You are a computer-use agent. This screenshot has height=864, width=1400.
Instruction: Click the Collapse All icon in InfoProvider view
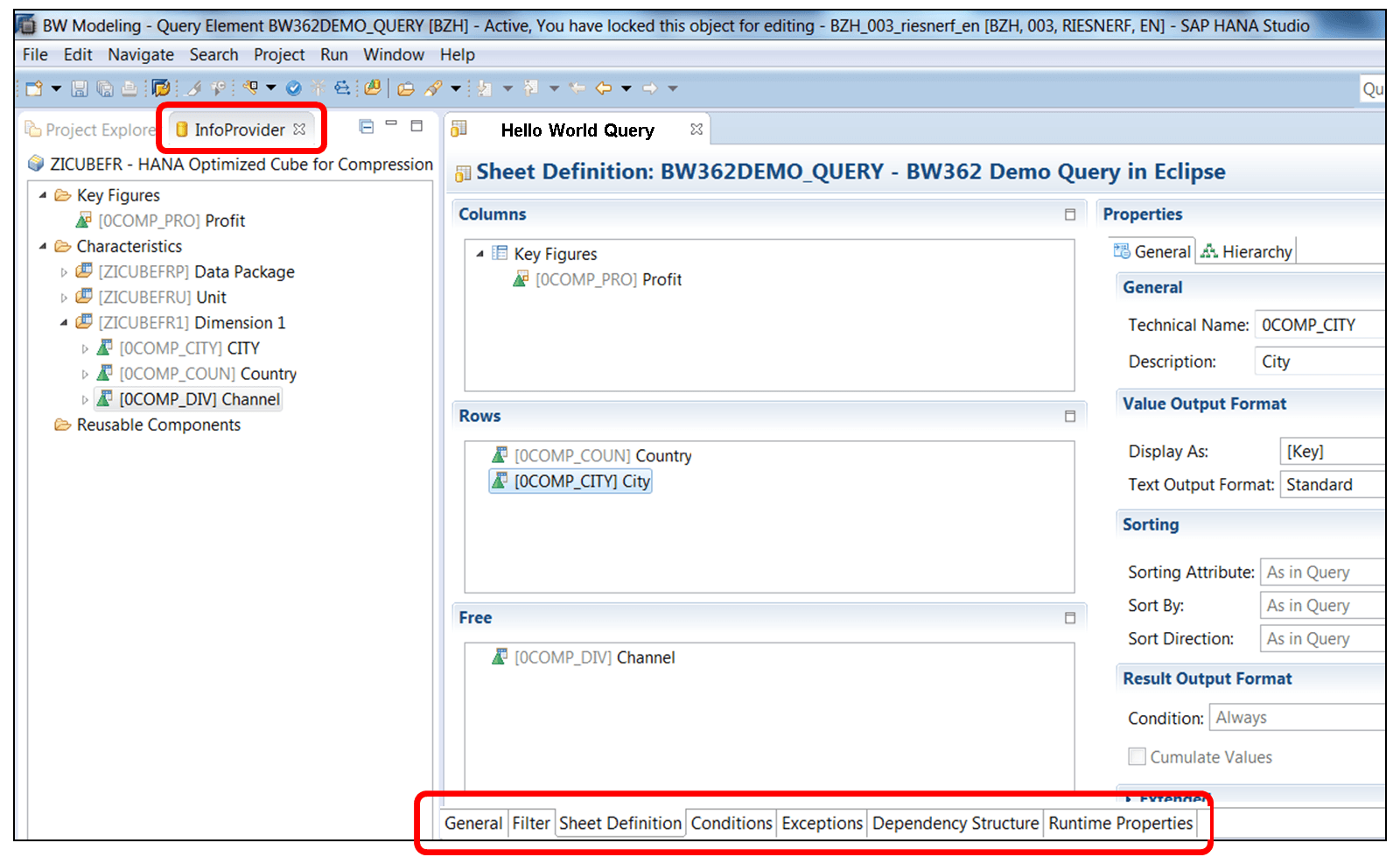coord(367,127)
